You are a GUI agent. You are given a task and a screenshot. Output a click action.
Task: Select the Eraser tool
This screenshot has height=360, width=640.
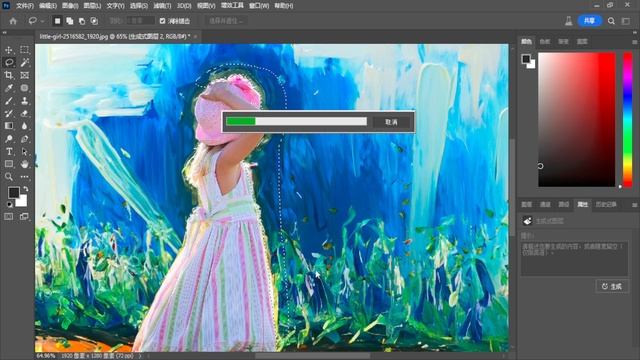point(24,113)
